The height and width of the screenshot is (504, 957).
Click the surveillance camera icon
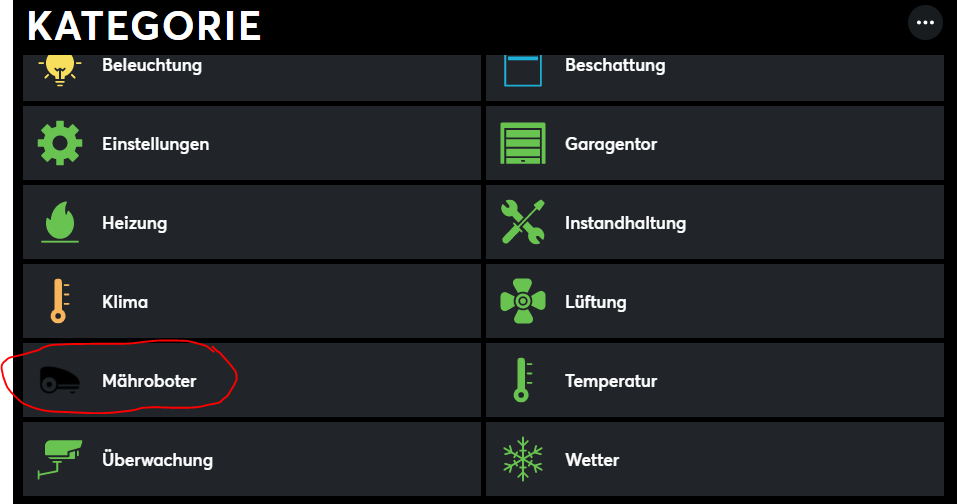click(x=59, y=460)
